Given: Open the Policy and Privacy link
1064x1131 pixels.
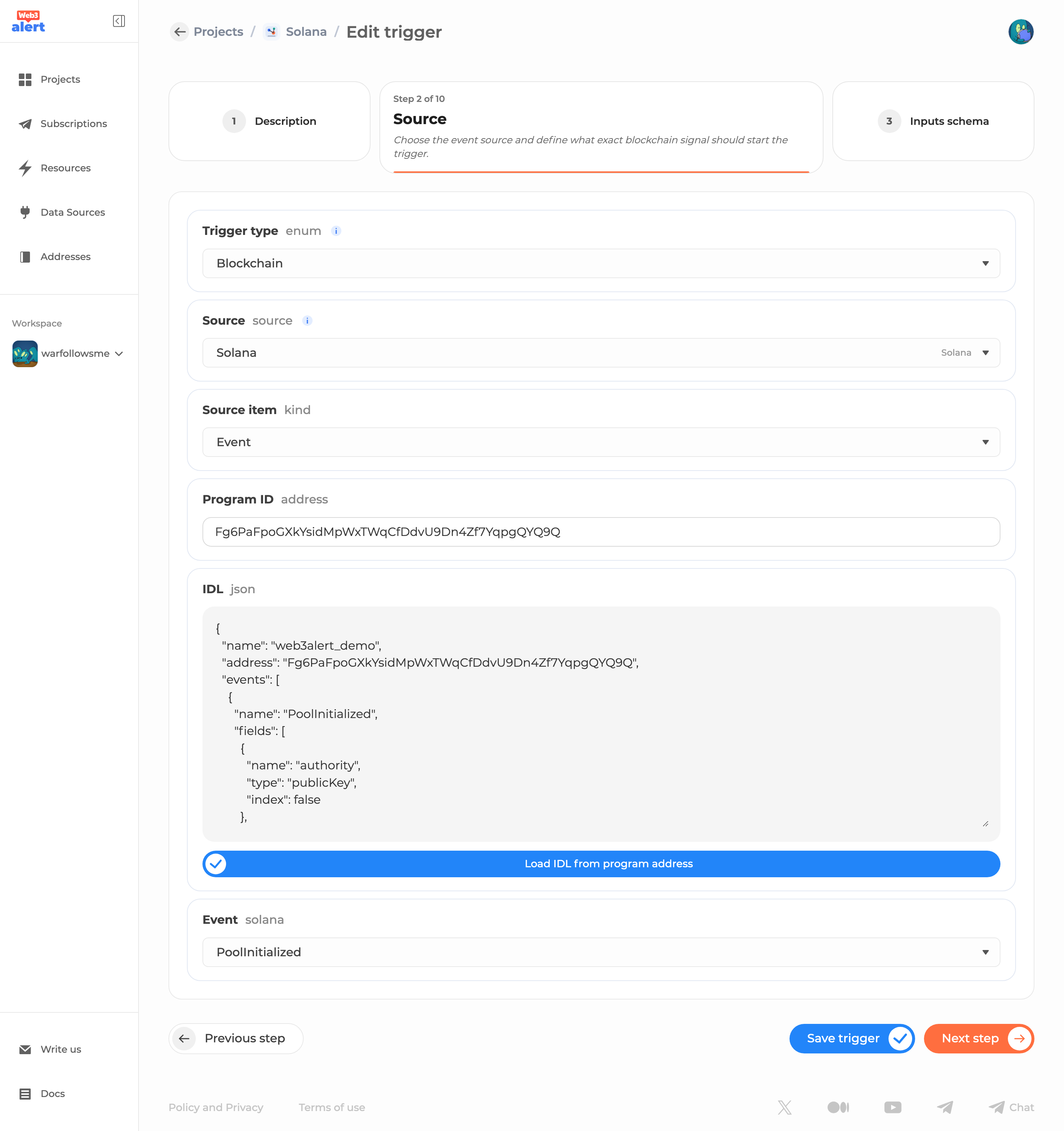Looking at the screenshot, I should coord(216,1108).
